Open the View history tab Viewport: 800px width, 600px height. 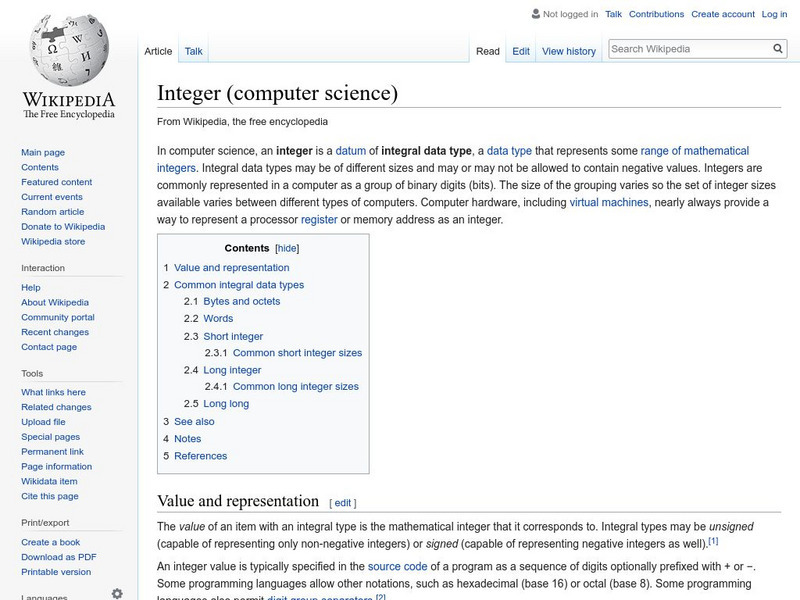coord(569,51)
